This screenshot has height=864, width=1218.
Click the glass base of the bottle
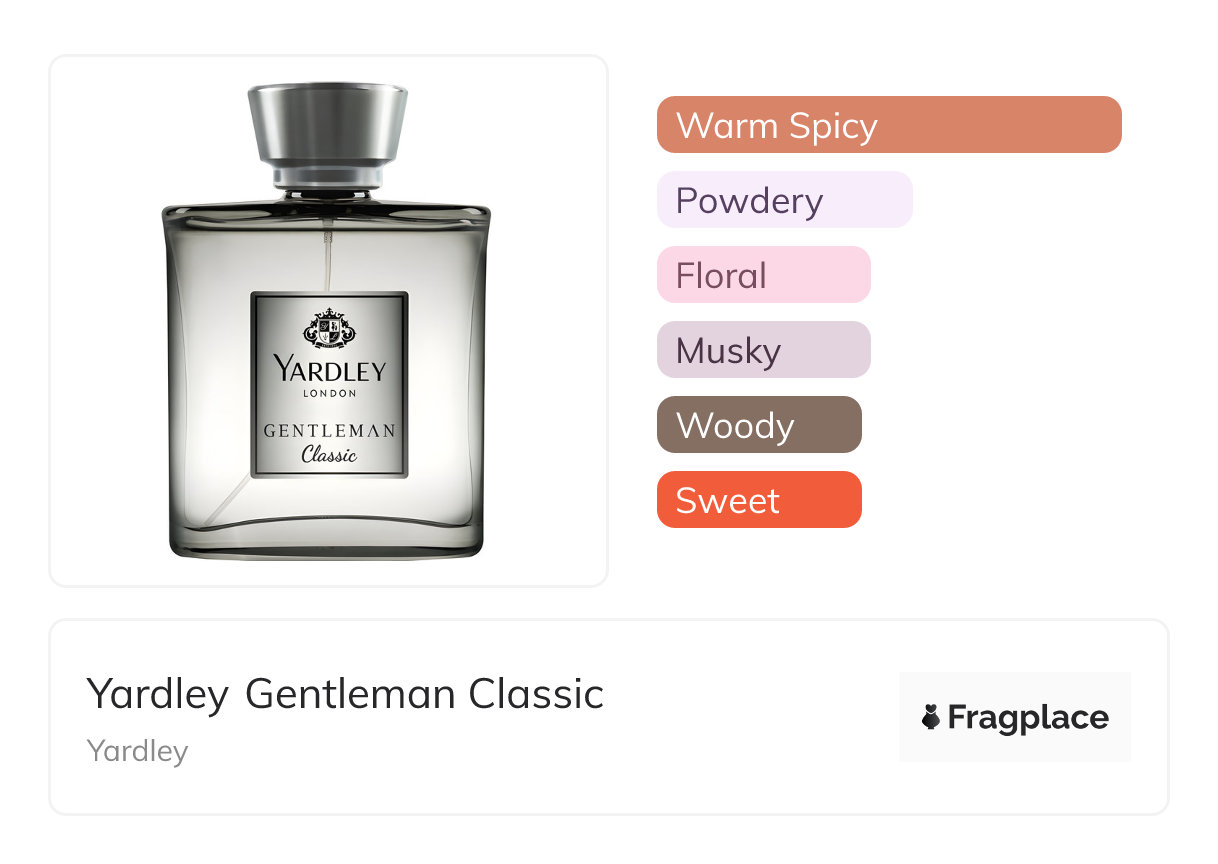[x=327, y=537]
